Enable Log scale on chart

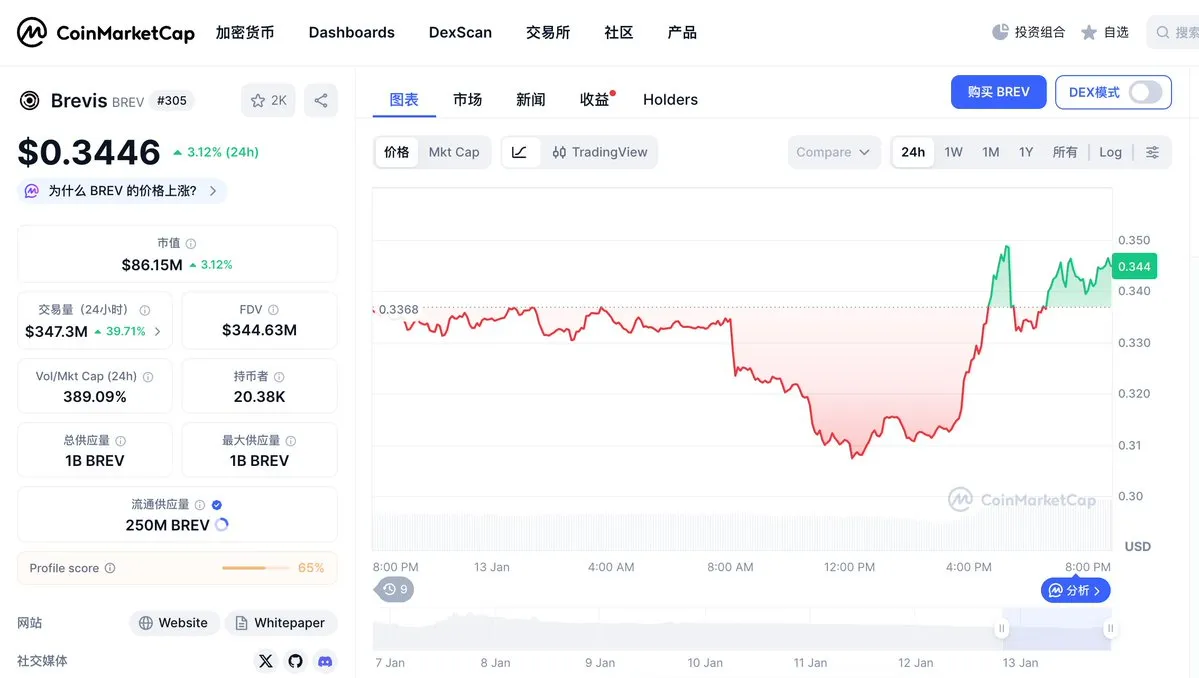pyautogui.click(x=1110, y=152)
